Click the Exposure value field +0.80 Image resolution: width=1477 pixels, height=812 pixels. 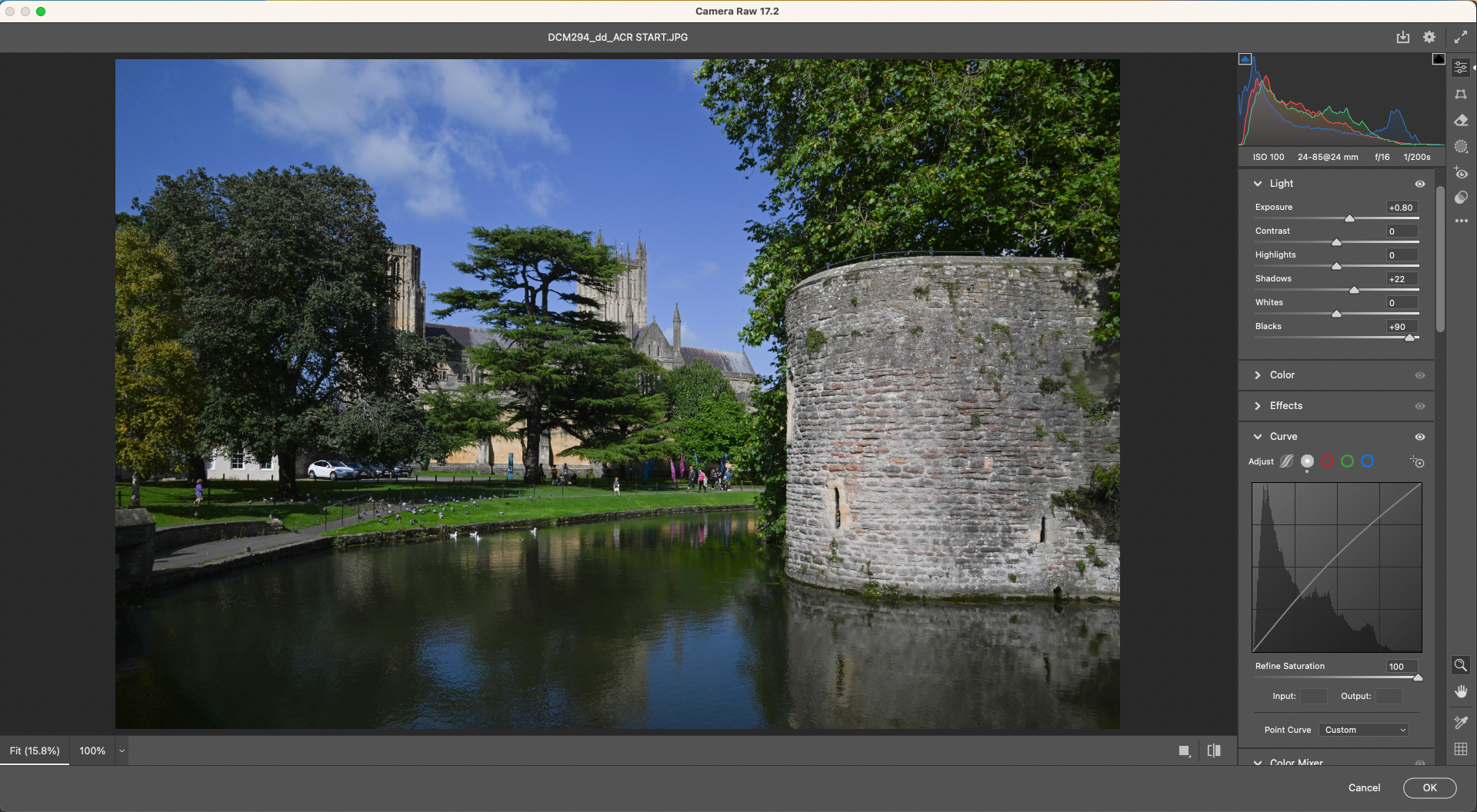click(x=1402, y=208)
